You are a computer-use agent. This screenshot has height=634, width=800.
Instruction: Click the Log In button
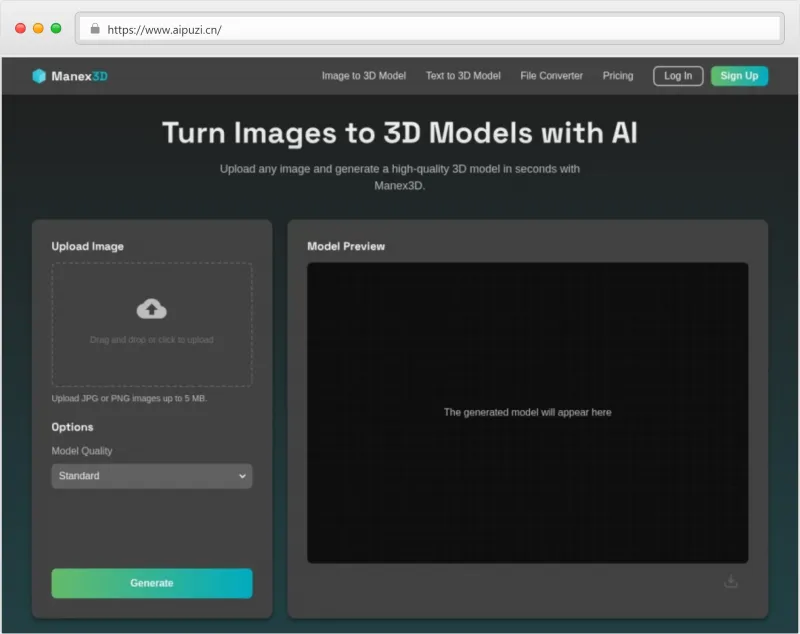(x=678, y=75)
